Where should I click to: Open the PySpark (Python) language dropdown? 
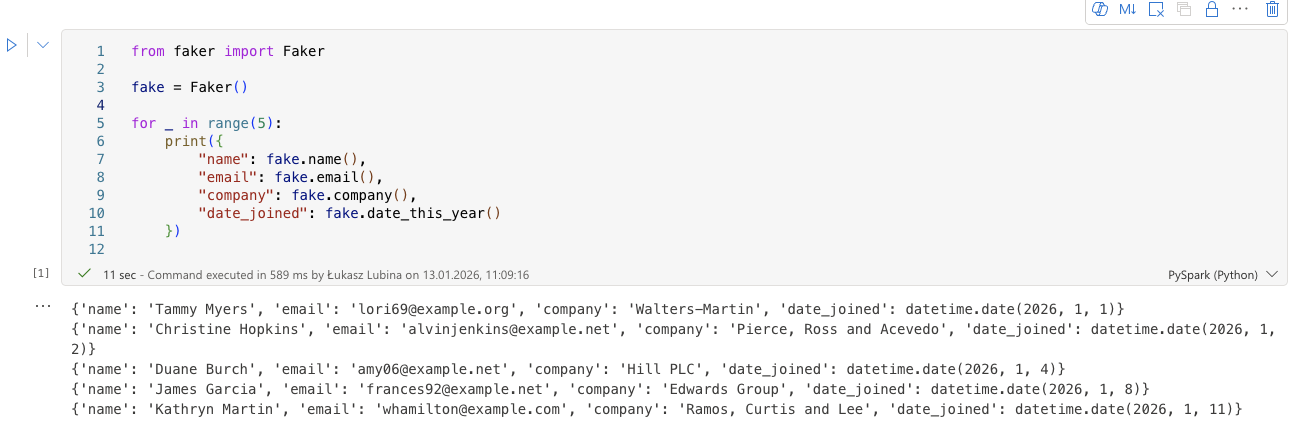(x=1223, y=274)
